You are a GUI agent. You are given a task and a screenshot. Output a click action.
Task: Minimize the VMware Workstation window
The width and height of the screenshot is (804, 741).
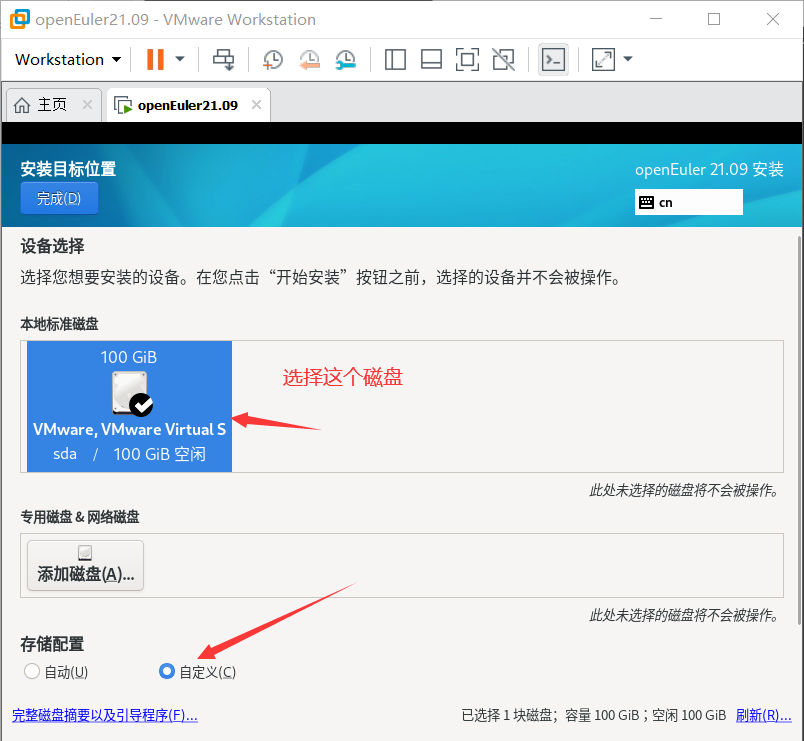(656, 19)
